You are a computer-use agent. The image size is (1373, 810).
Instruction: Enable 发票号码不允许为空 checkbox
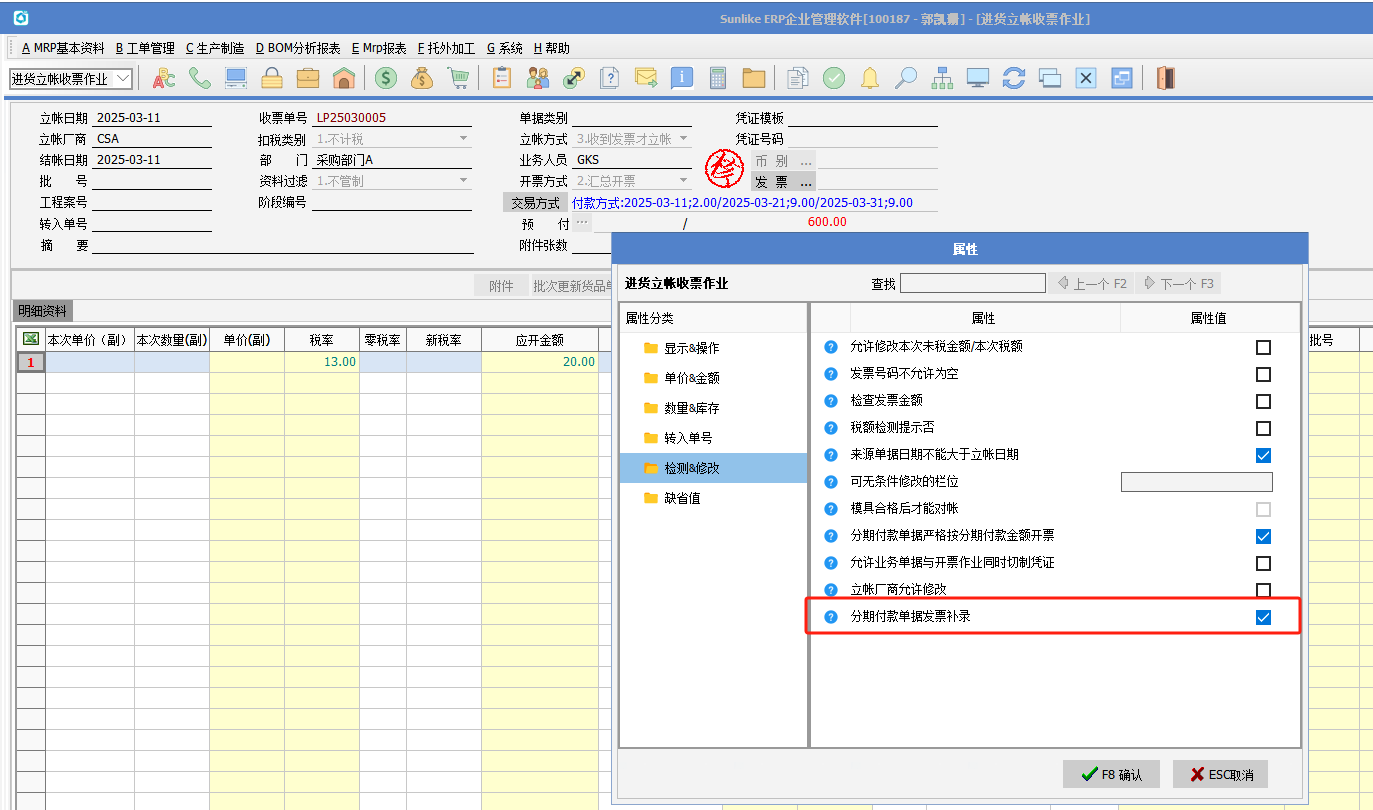coord(1263,374)
